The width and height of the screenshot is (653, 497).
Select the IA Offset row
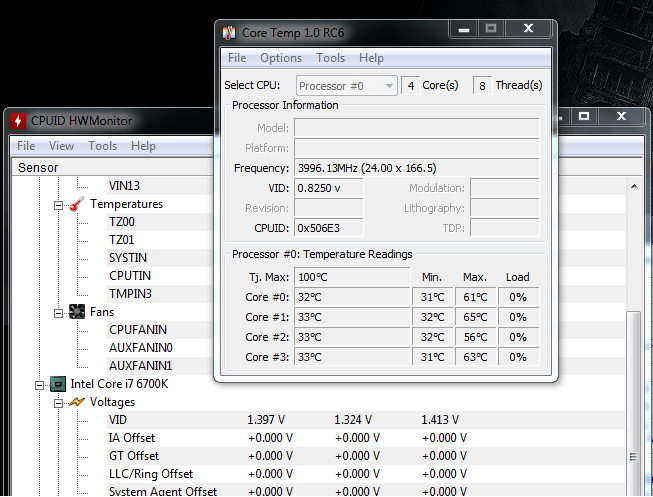(366, 438)
